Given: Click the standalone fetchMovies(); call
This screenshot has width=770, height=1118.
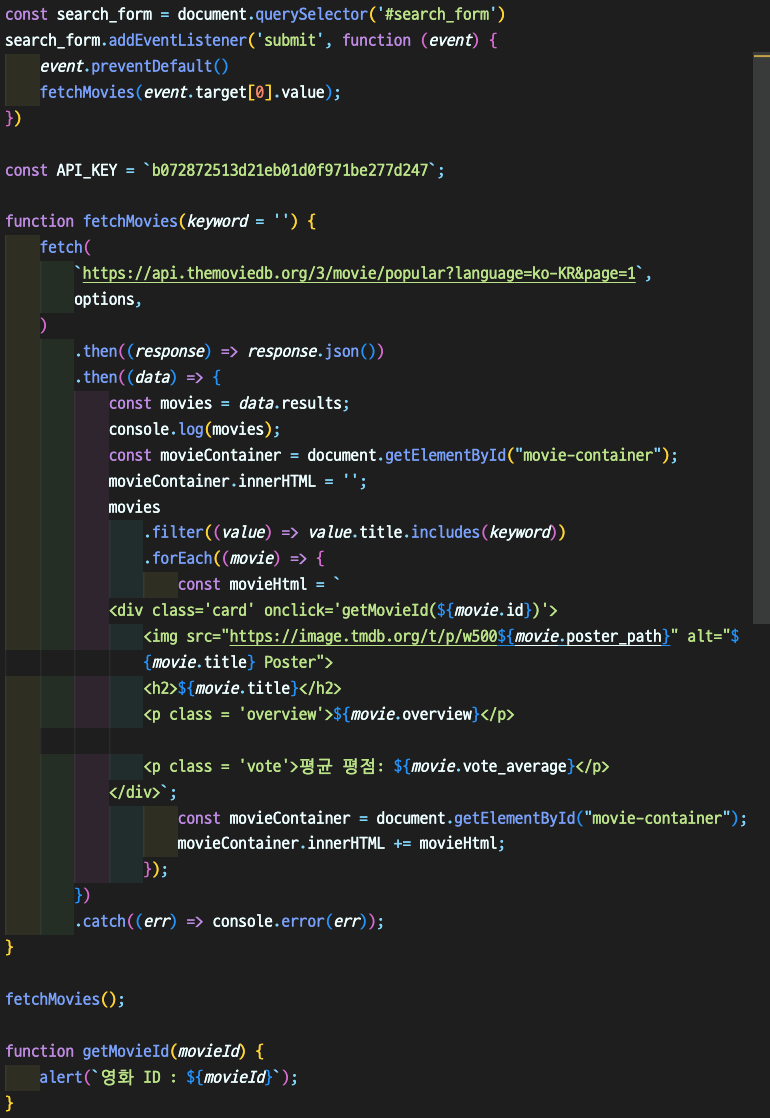Looking at the screenshot, I should click(65, 999).
